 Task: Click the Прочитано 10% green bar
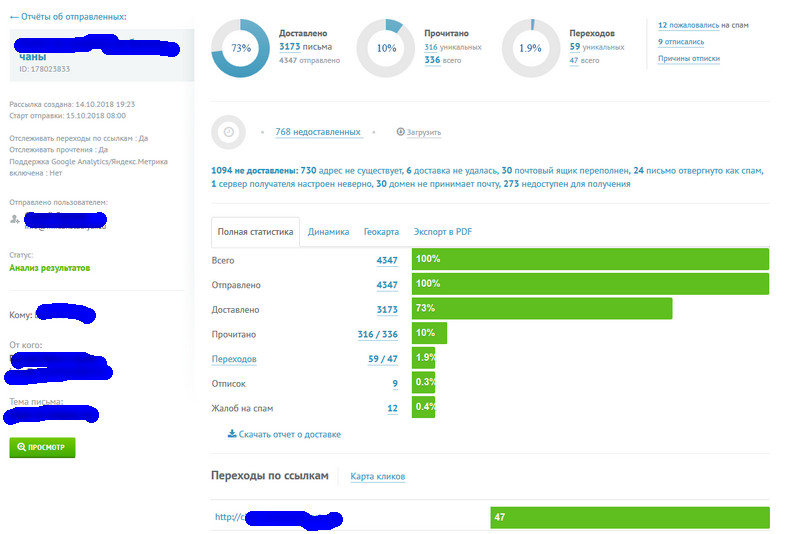coord(429,333)
